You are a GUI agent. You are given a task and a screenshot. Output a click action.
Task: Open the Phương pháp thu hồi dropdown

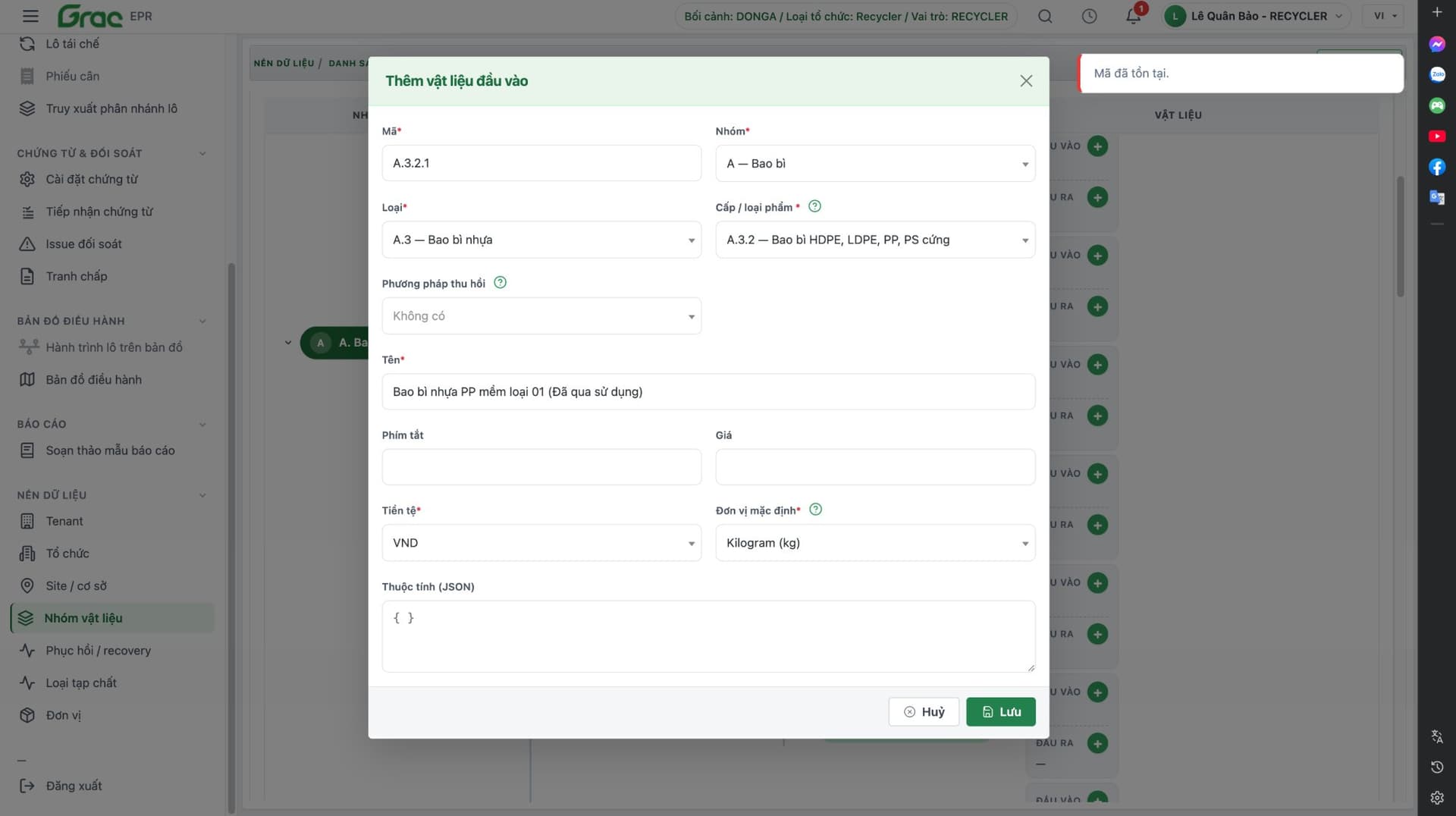pos(541,315)
